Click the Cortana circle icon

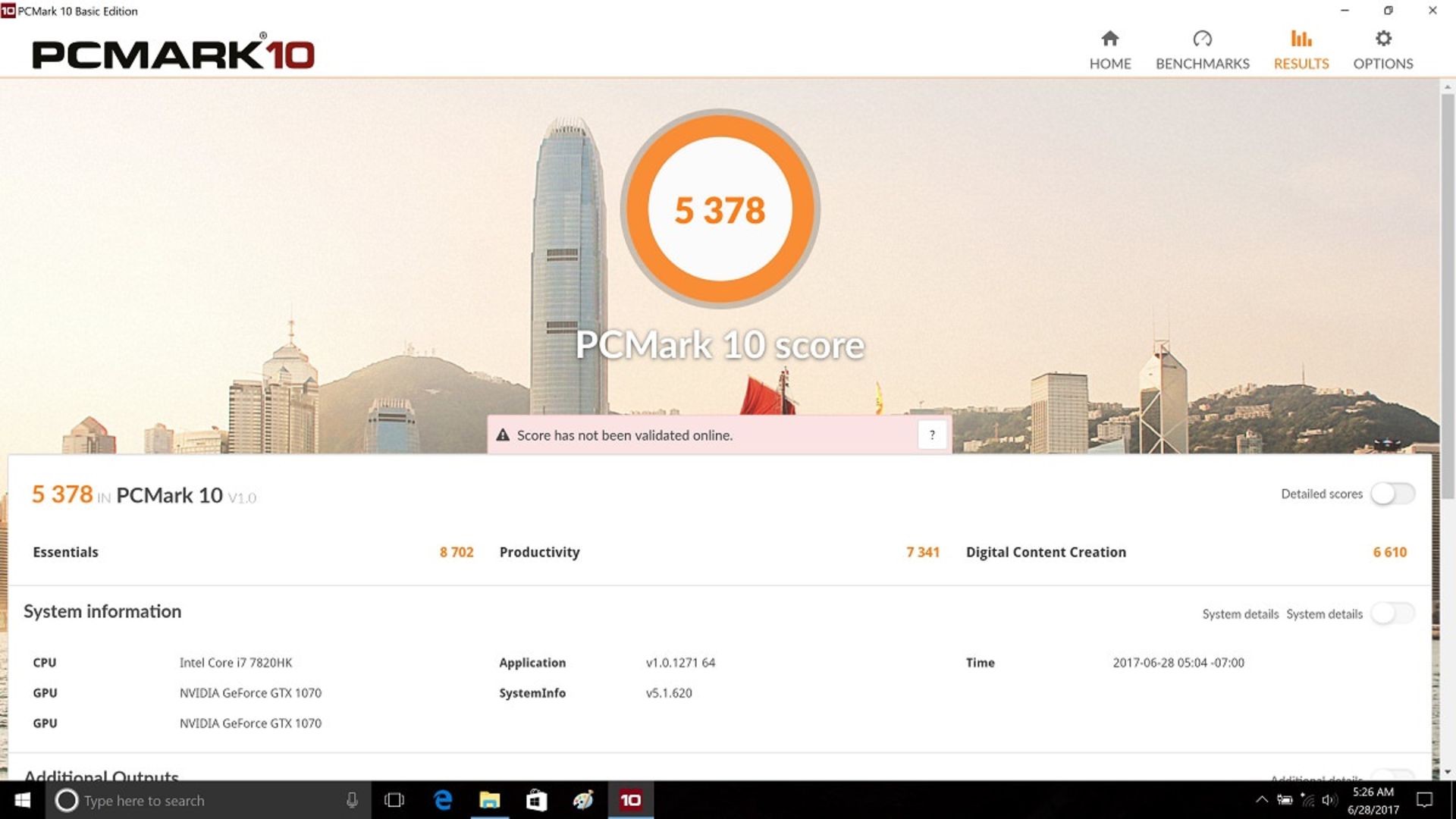[66, 800]
